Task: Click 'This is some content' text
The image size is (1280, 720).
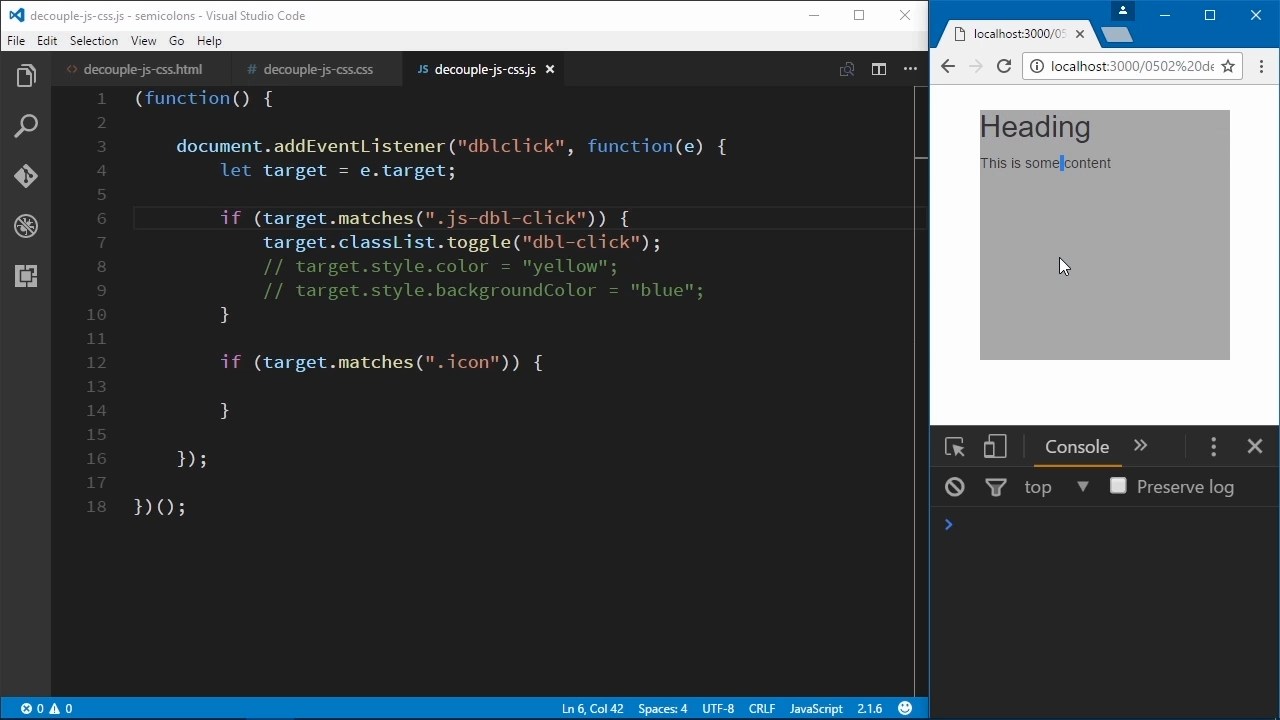Action: 1045,163
